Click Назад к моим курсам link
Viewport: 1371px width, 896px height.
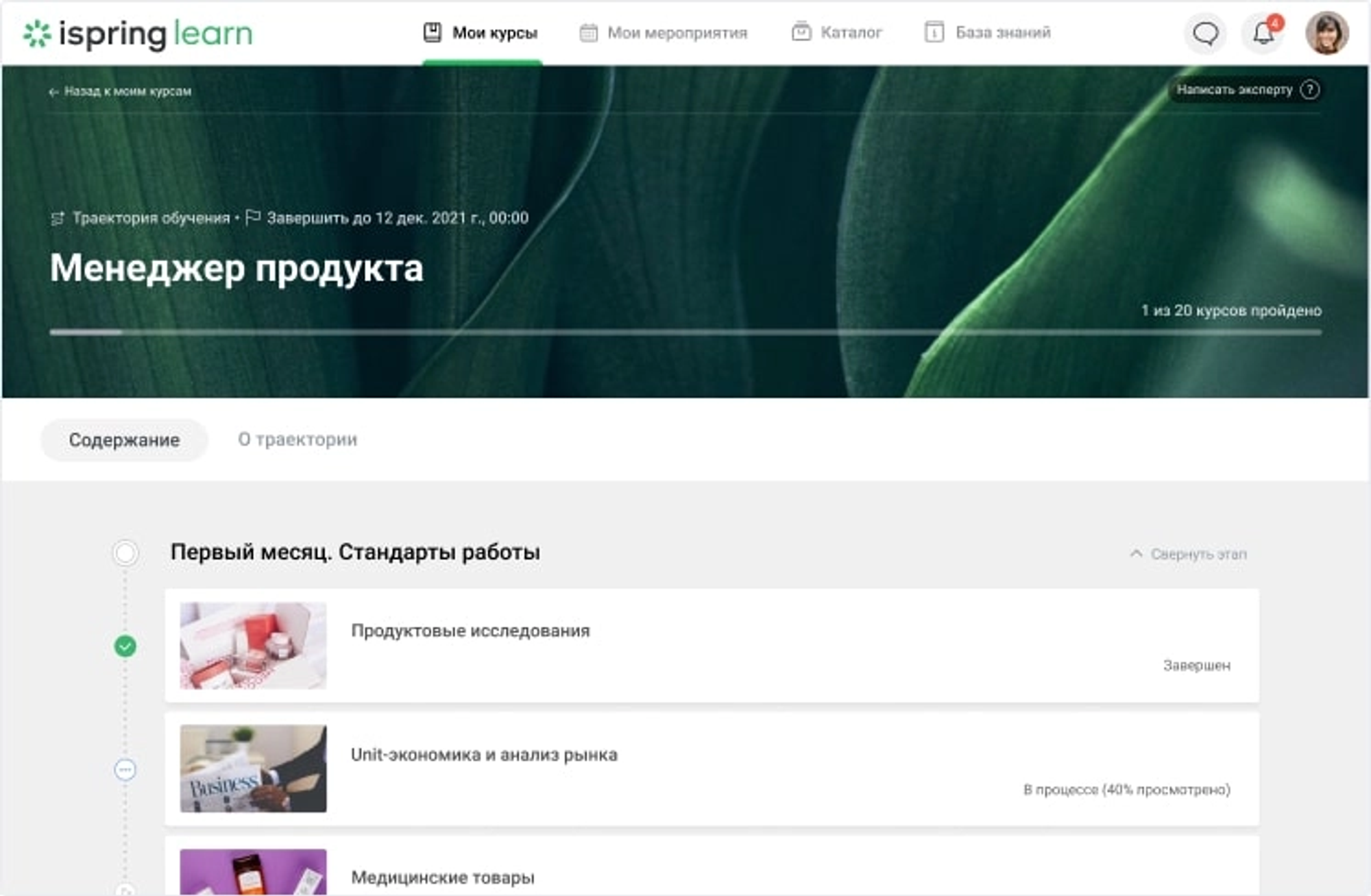tap(121, 90)
